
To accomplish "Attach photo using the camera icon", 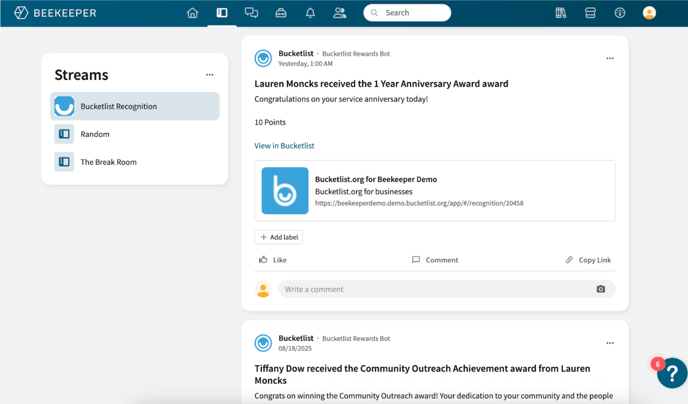I will click(601, 289).
